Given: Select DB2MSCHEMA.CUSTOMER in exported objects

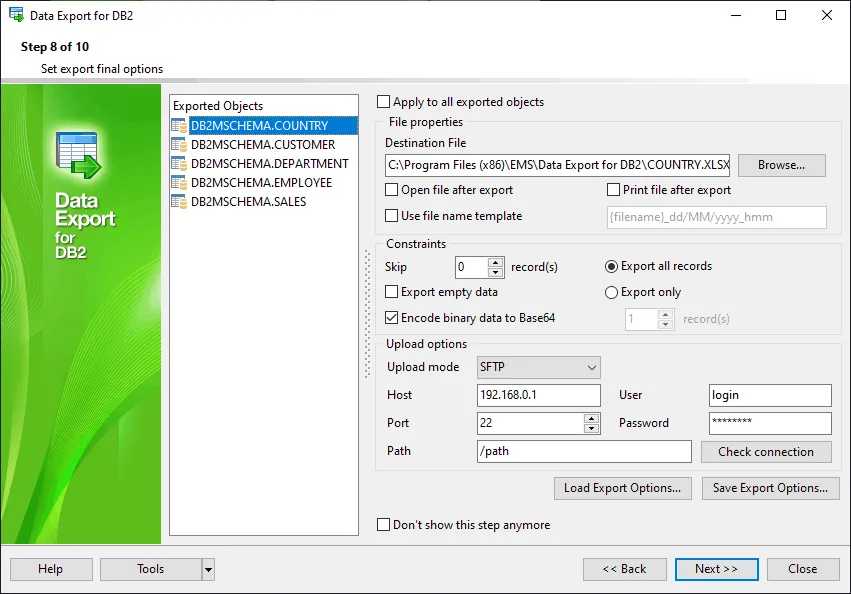Looking at the screenshot, I should click(263, 145).
